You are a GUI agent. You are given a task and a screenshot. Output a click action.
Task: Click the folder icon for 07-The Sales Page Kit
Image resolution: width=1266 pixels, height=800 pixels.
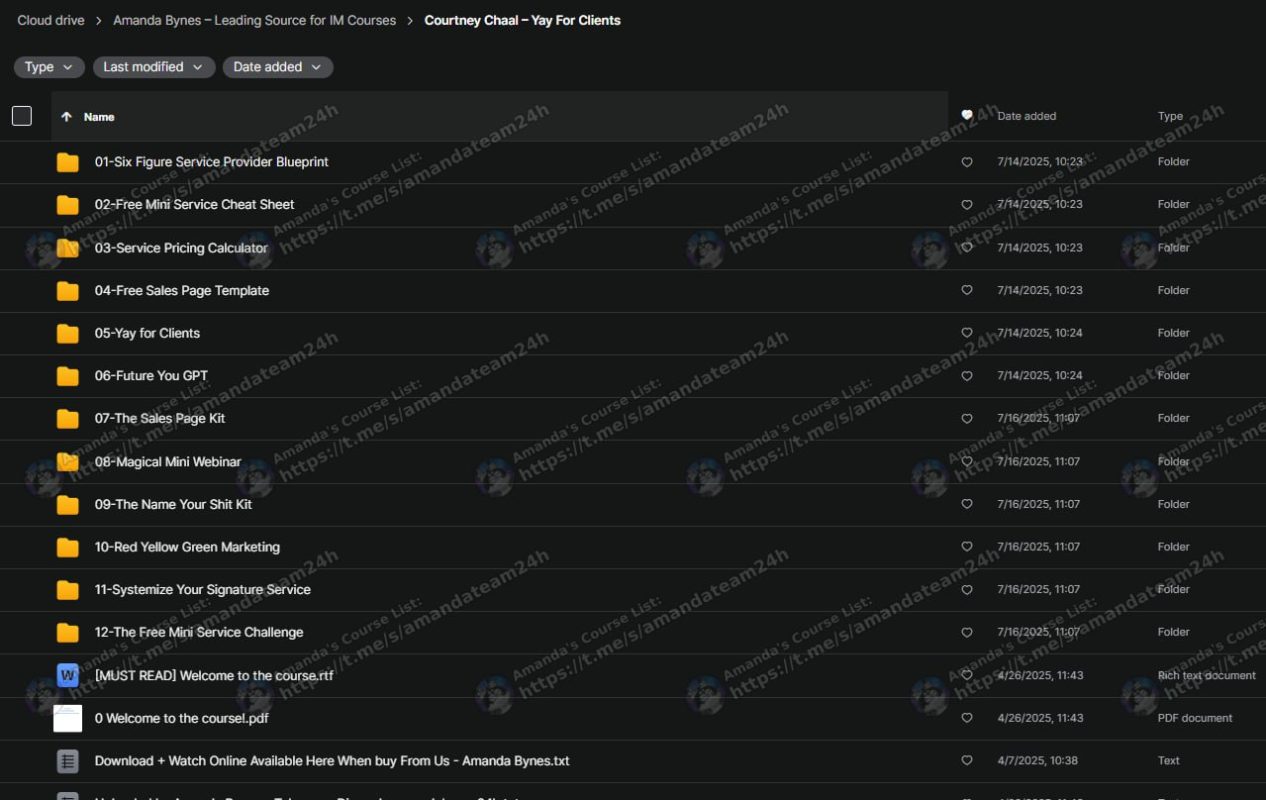[68, 419]
